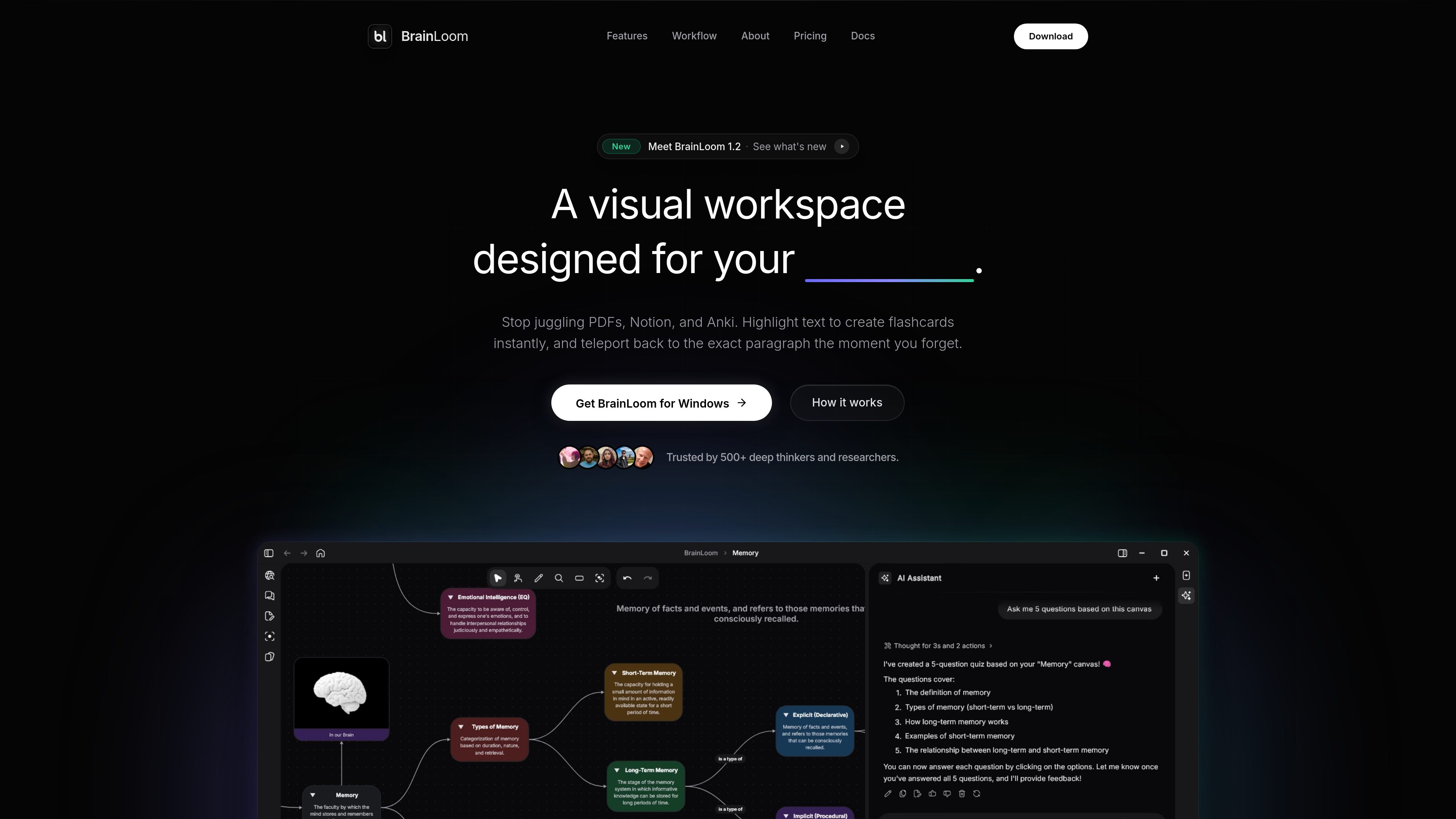Copy the AI response
This screenshot has width=1456, height=819.
[903, 794]
